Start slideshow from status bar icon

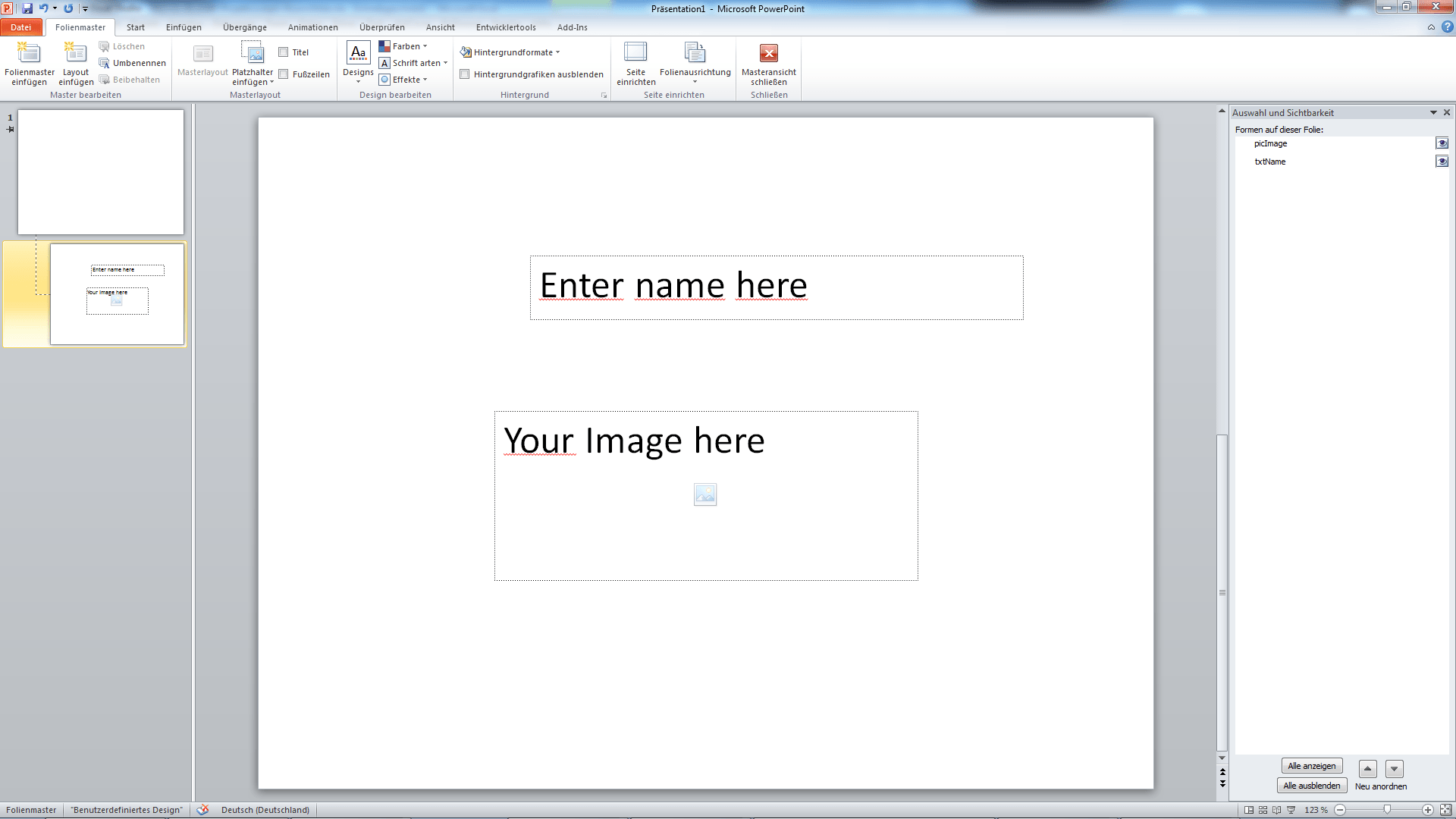click(x=1291, y=810)
